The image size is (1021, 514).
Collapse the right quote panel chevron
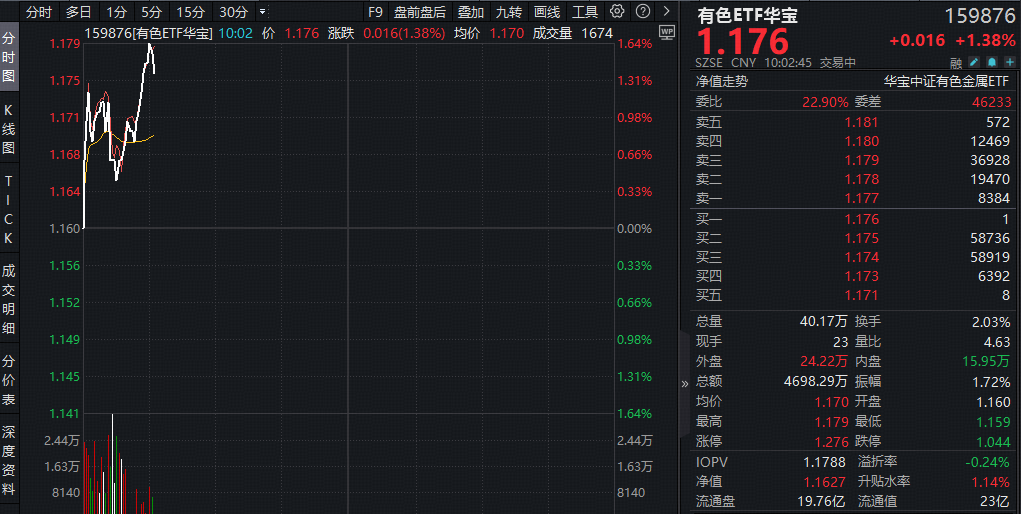(685, 382)
